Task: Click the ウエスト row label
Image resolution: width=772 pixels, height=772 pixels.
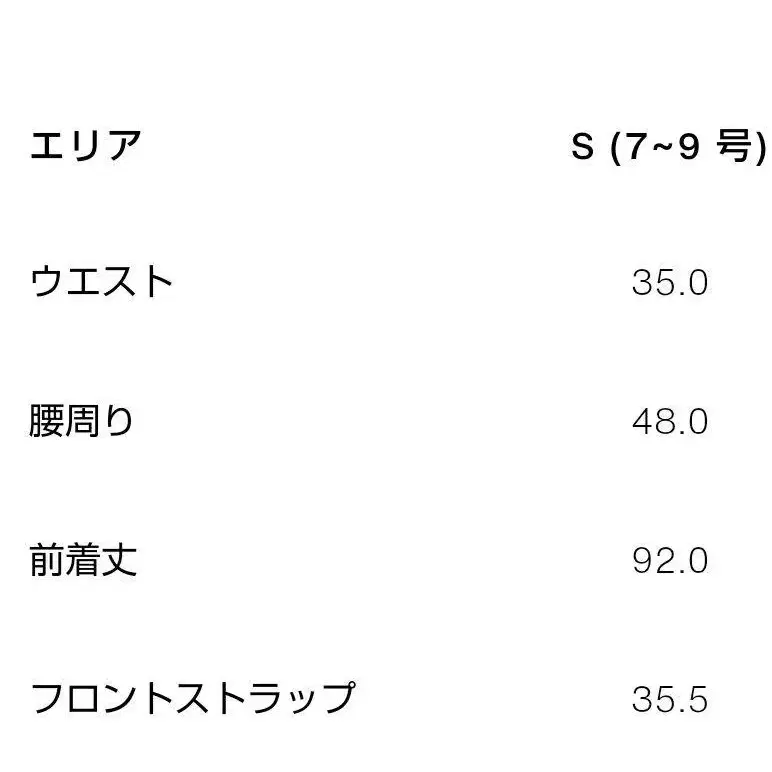Action: tap(102, 283)
